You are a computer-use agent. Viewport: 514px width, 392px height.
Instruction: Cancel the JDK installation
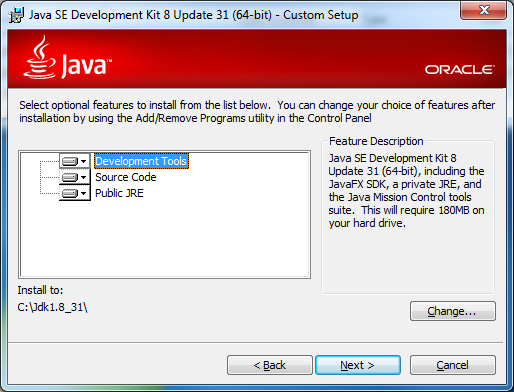[x=453, y=365]
